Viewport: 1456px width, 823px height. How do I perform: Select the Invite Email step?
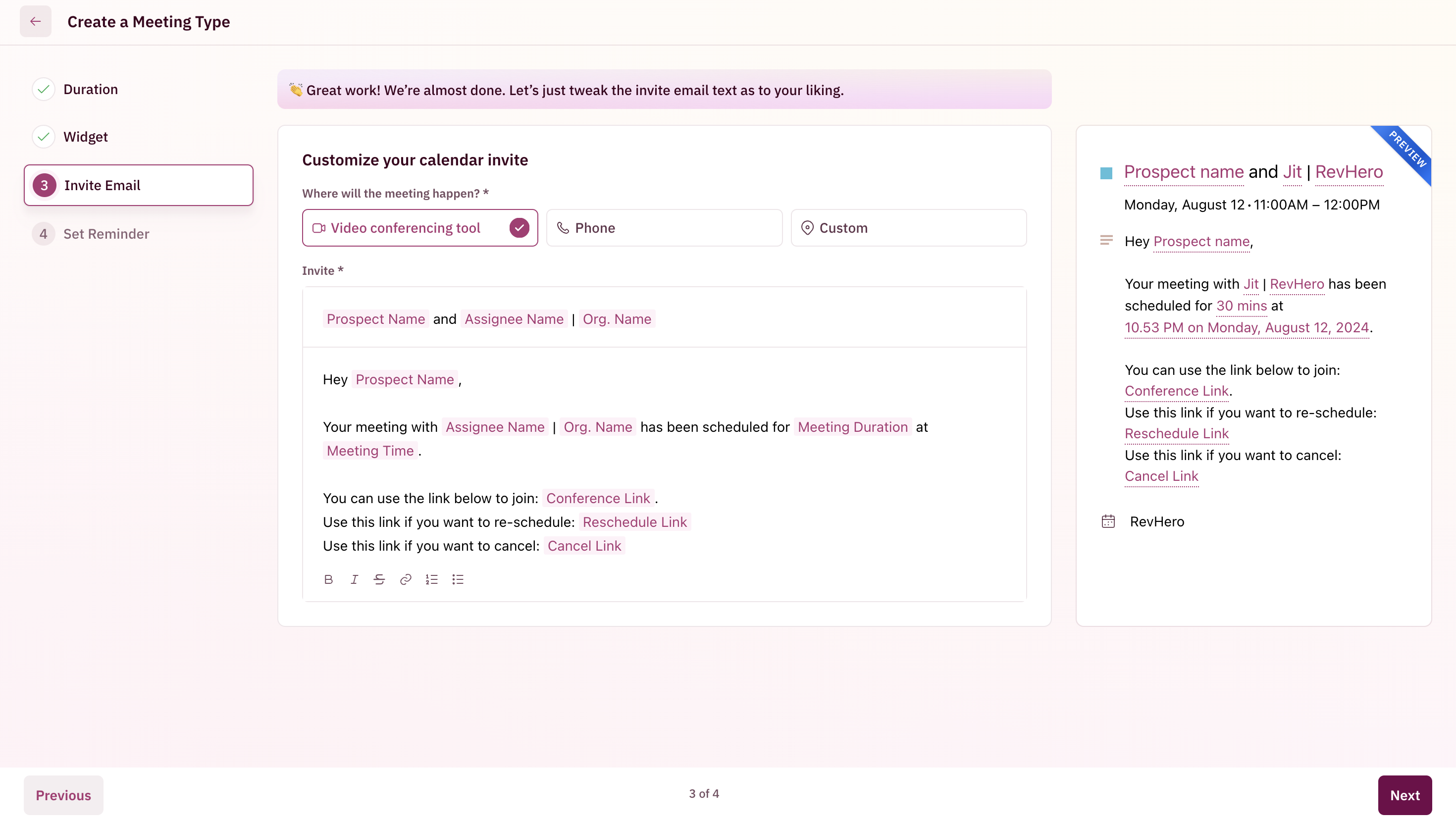(x=139, y=185)
